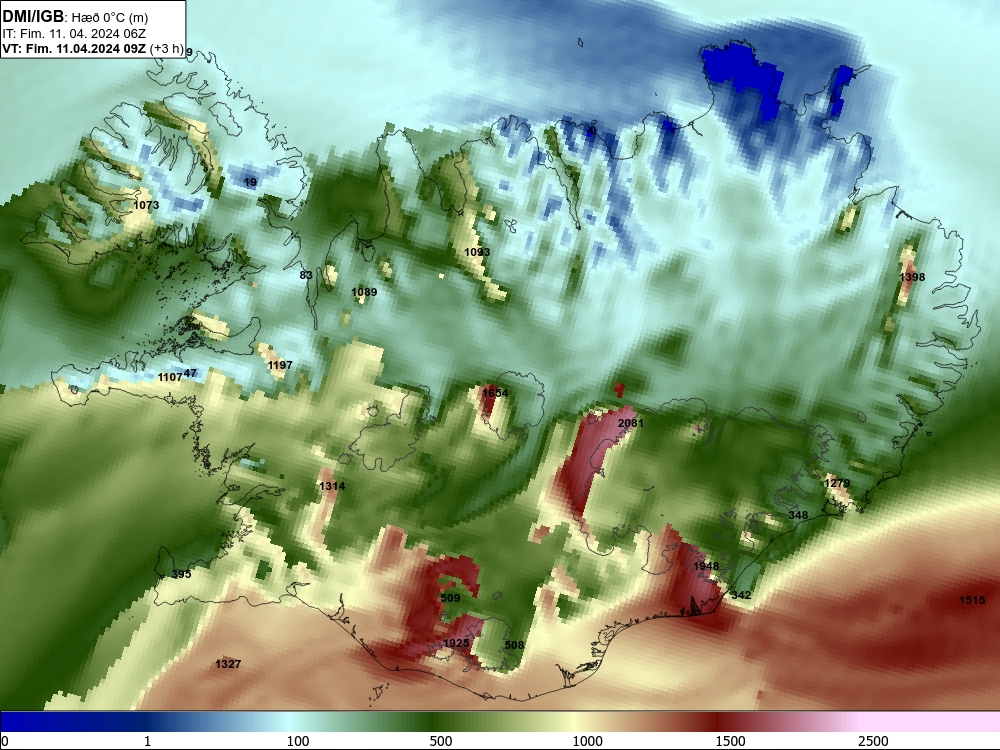This screenshot has width=1000, height=750.
Task: Select the 348 height label
Action: click(798, 515)
